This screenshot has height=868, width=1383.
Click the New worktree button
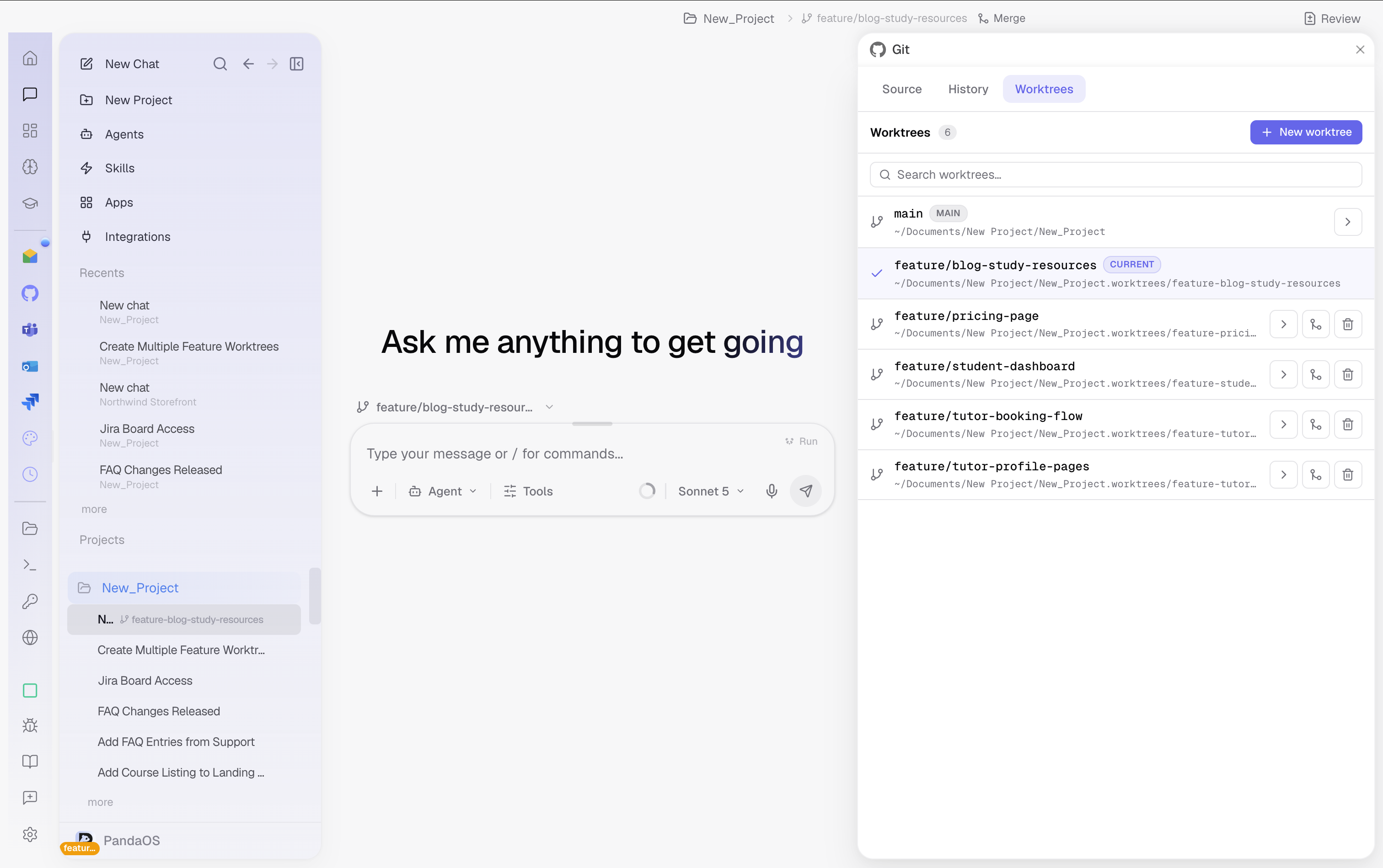coord(1305,132)
